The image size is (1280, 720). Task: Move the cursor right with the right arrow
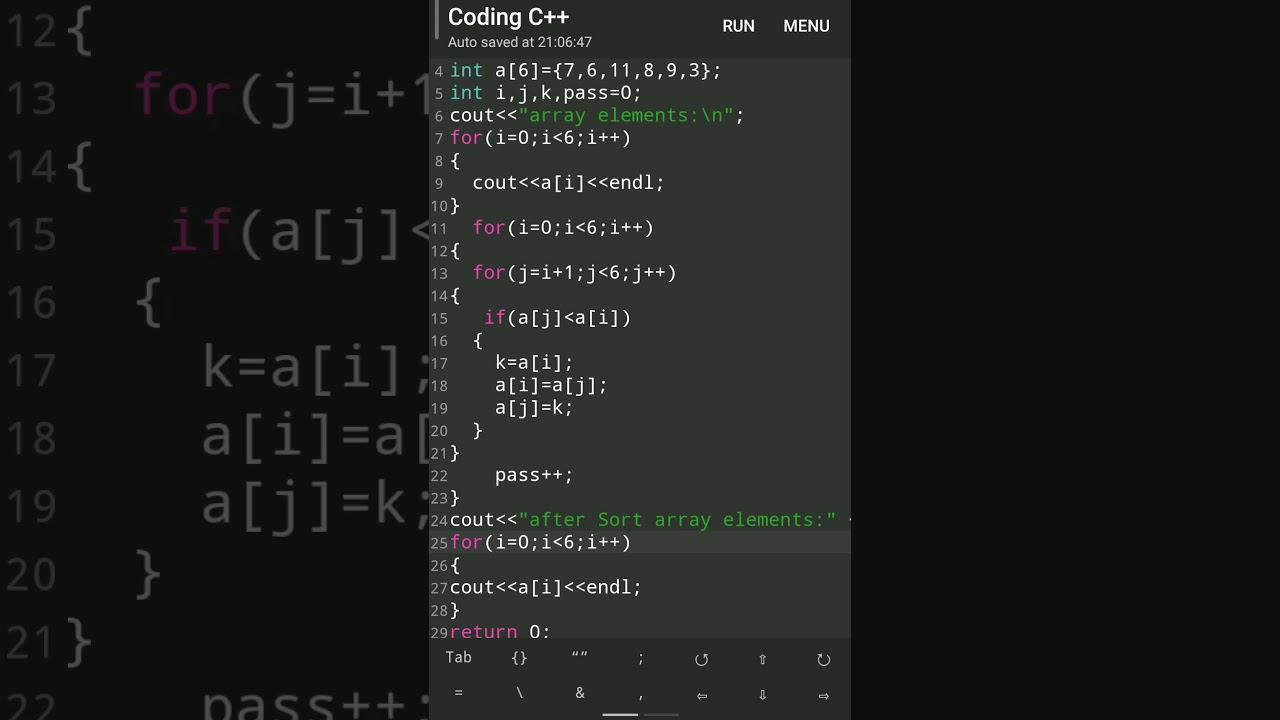pos(824,695)
